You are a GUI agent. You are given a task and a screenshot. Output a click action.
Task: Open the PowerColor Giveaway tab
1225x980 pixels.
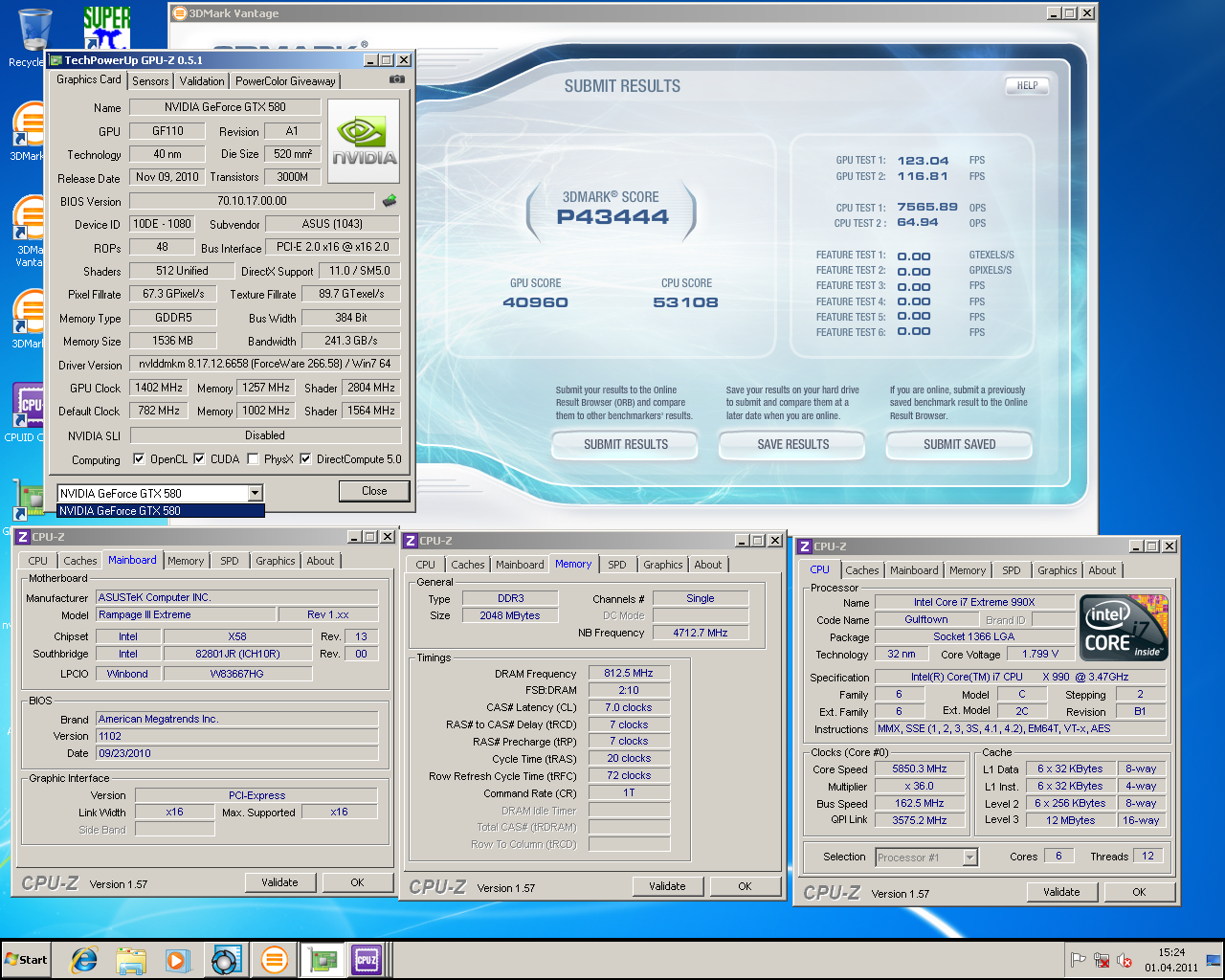pos(285,81)
